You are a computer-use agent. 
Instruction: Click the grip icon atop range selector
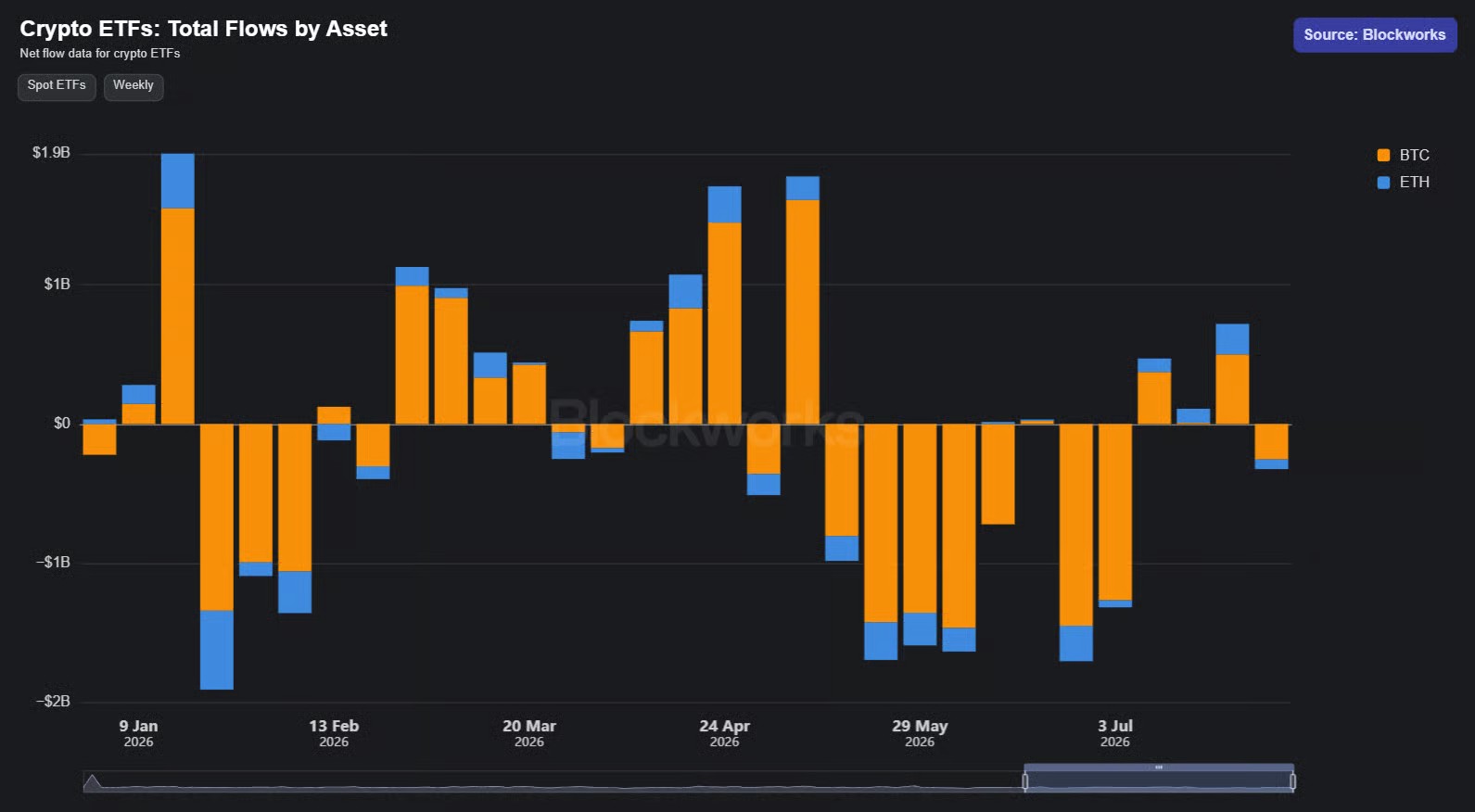1159,768
